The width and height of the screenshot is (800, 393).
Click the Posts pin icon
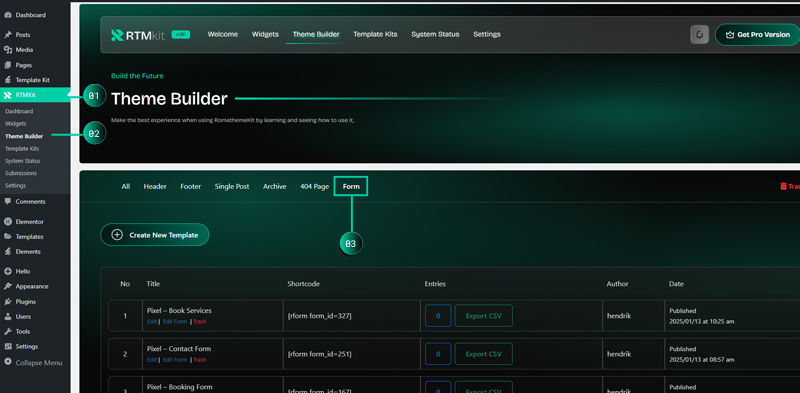point(8,35)
